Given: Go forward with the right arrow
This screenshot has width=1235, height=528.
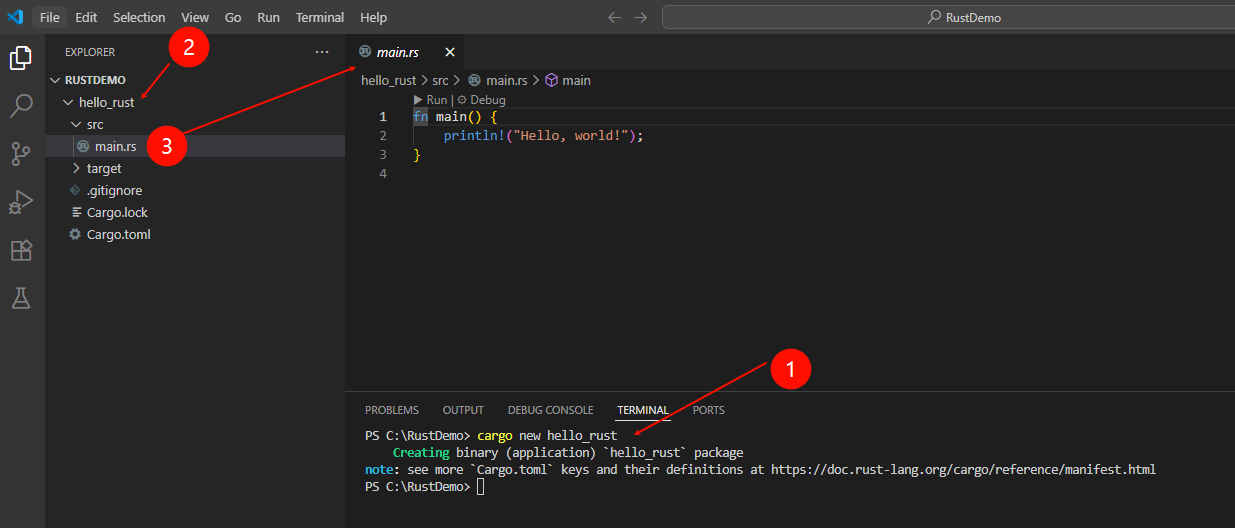Looking at the screenshot, I should click(x=640, y=17).
